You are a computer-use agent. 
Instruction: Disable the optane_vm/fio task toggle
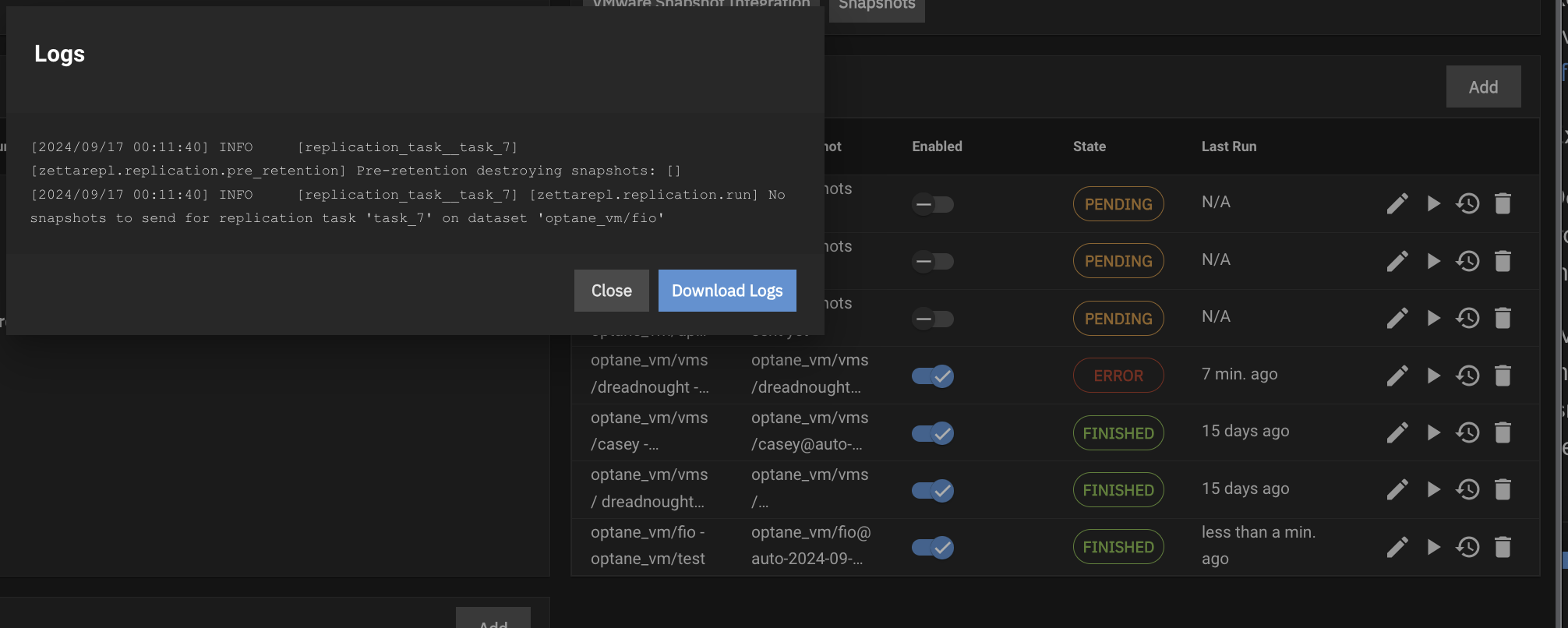point(932,548)
